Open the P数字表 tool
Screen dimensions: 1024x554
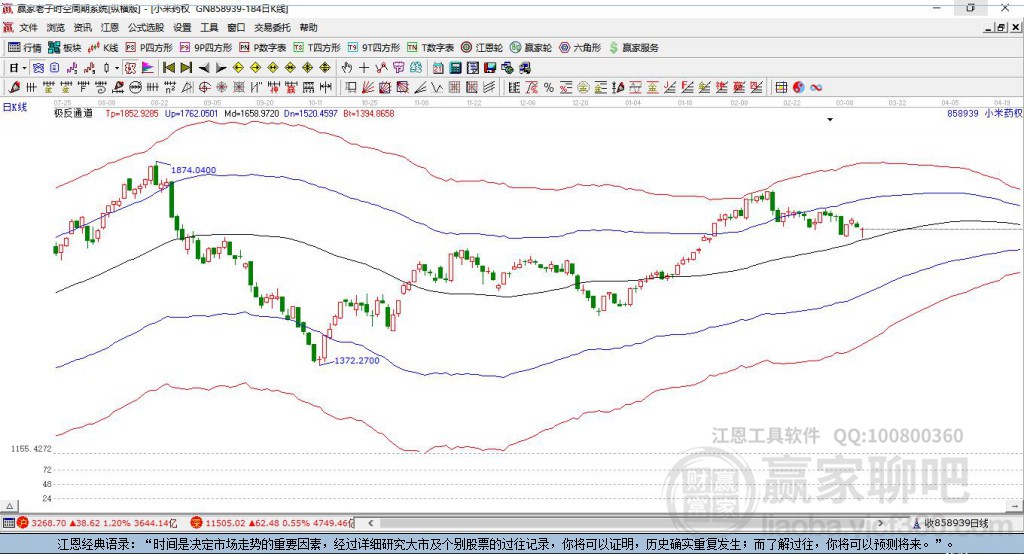point(262,48)
